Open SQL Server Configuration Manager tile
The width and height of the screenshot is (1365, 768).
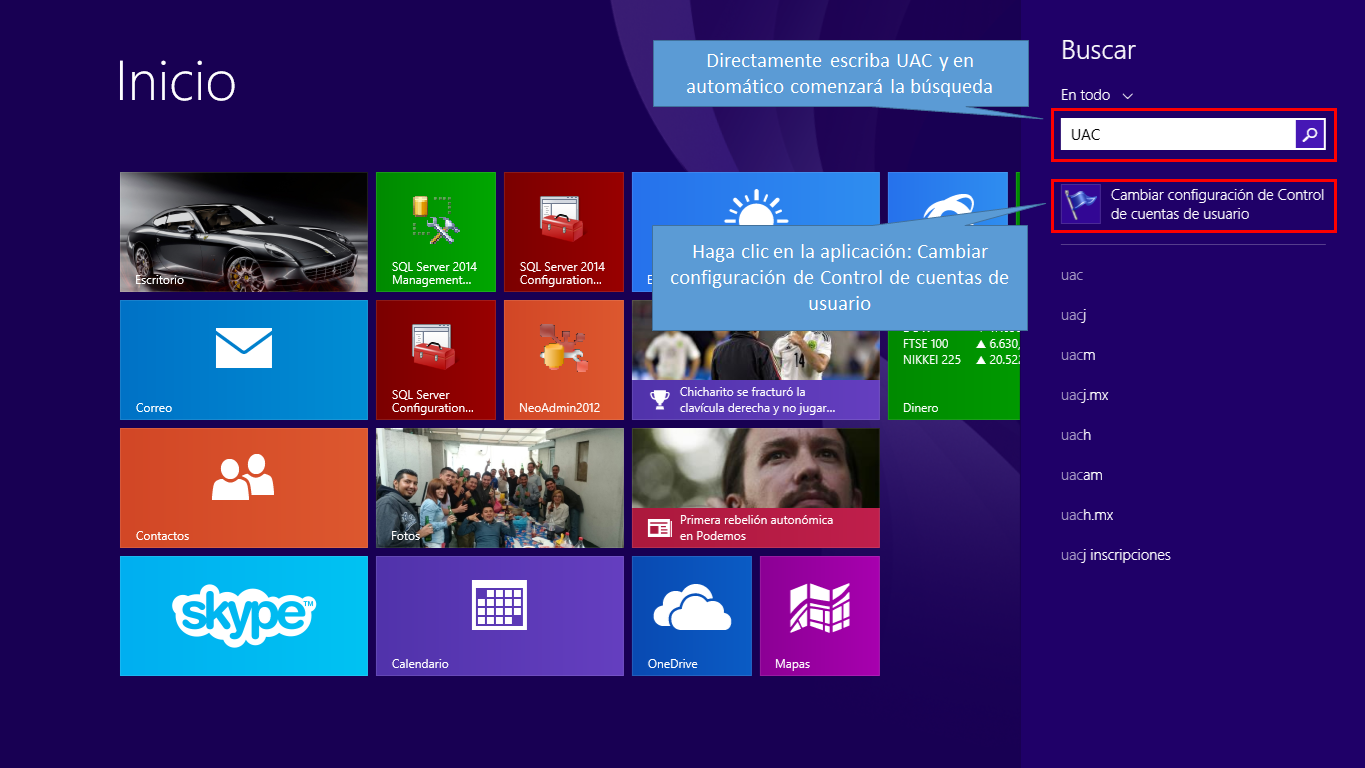coord(436,360)
